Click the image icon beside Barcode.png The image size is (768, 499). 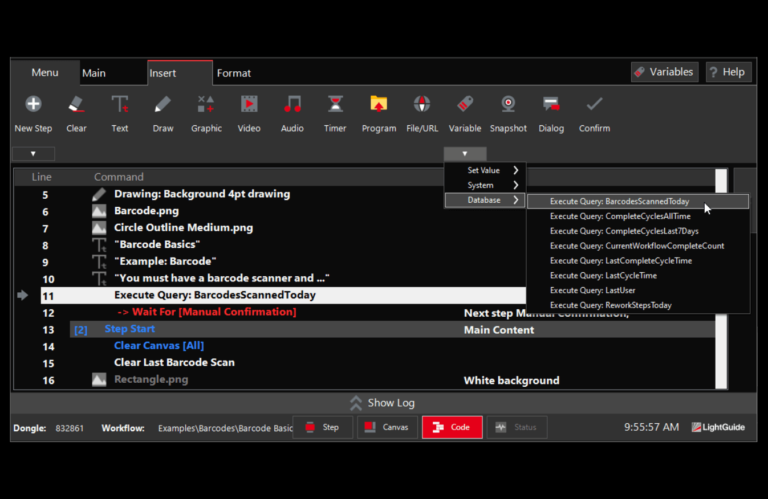(99, 211)
